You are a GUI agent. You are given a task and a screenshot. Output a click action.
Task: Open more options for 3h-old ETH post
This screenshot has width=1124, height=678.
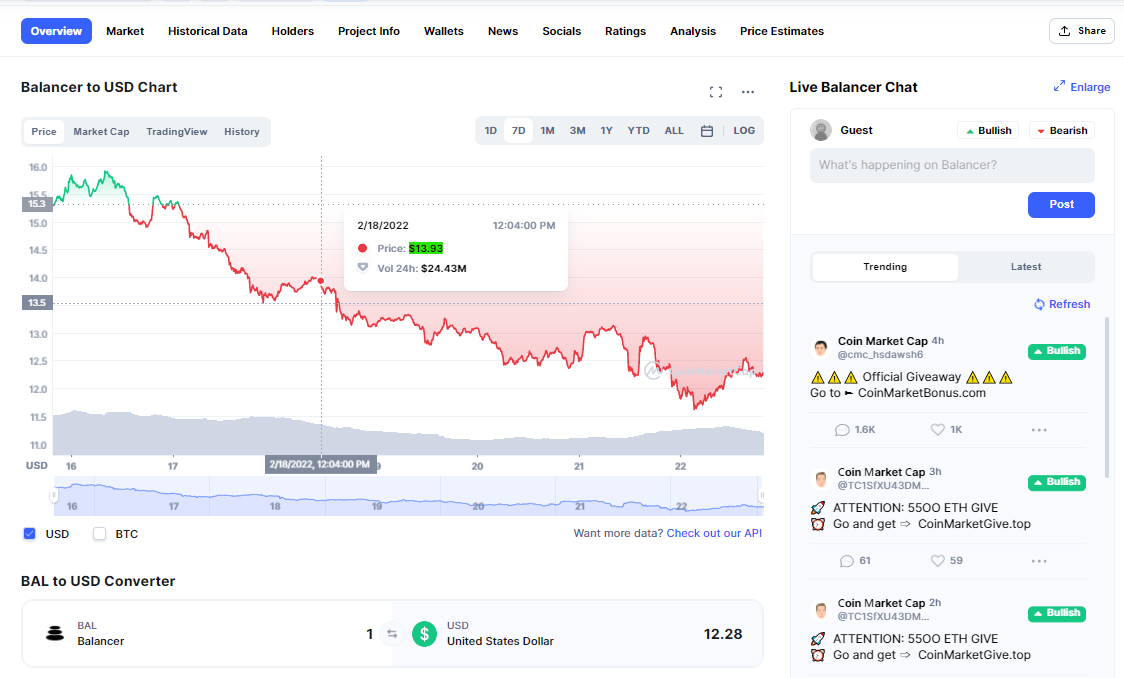[1039, 560]
